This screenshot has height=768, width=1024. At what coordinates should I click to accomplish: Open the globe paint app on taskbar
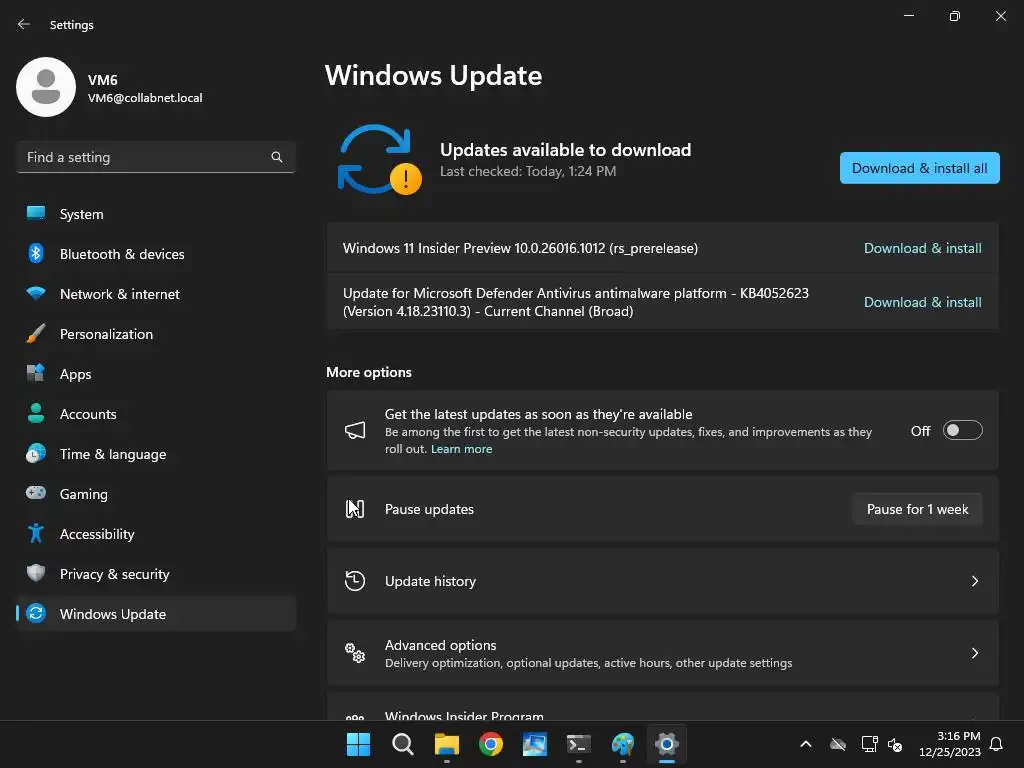coord(623,744)
